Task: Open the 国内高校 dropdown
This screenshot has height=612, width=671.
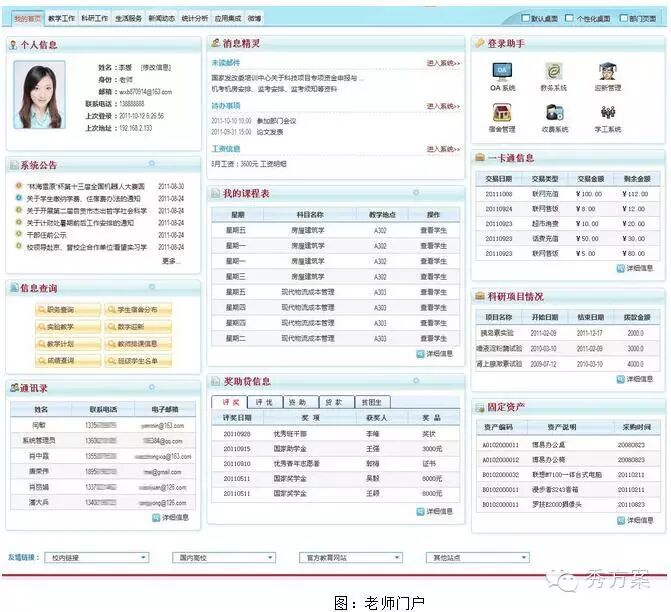Action: (224, 558)
